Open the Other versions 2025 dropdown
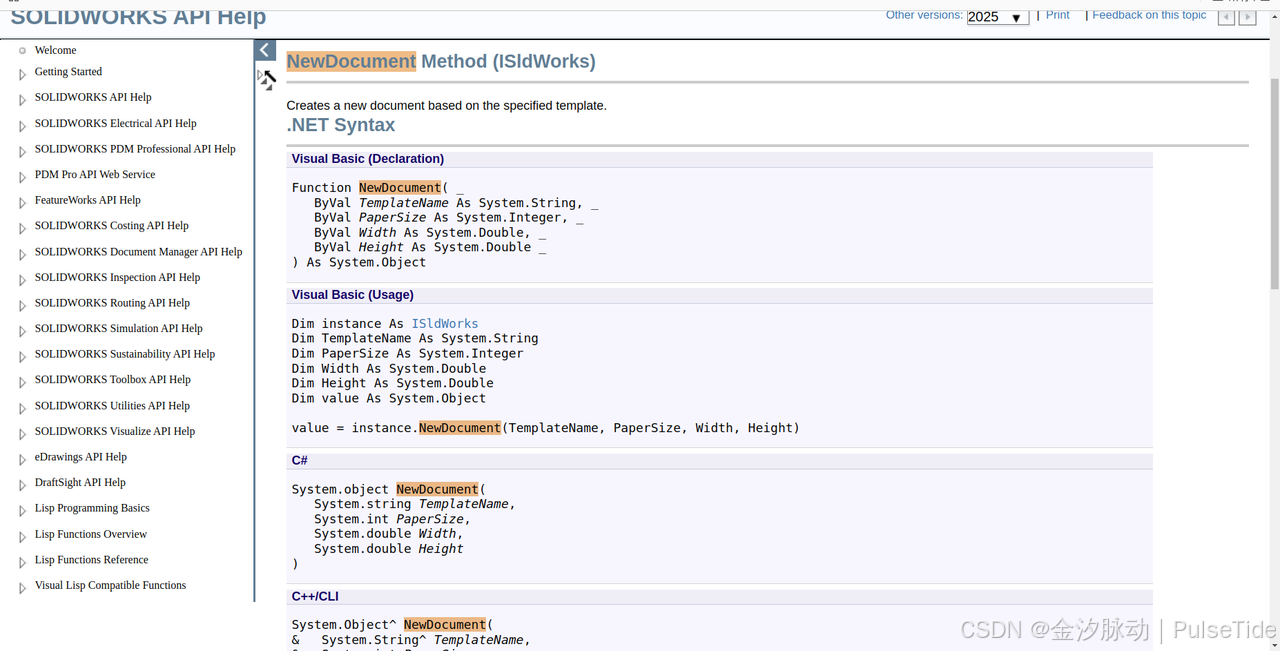The image size is (1280, 651). click(998, 17)
